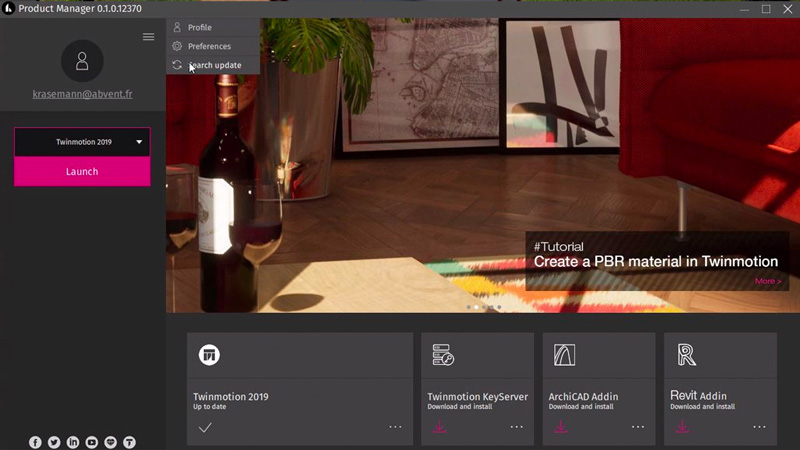Viewport: 800px width, 450px height.
Task: Click the krasemann@abvent.fr account link
Action: tap(82, 94)
